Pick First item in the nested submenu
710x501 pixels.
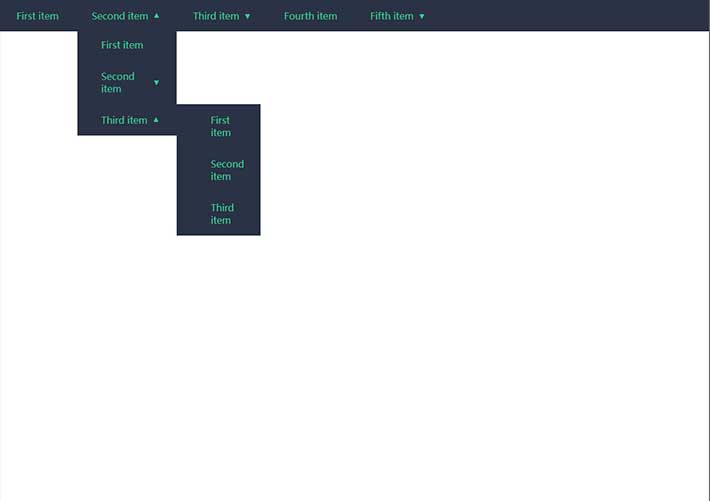point(220,126)
